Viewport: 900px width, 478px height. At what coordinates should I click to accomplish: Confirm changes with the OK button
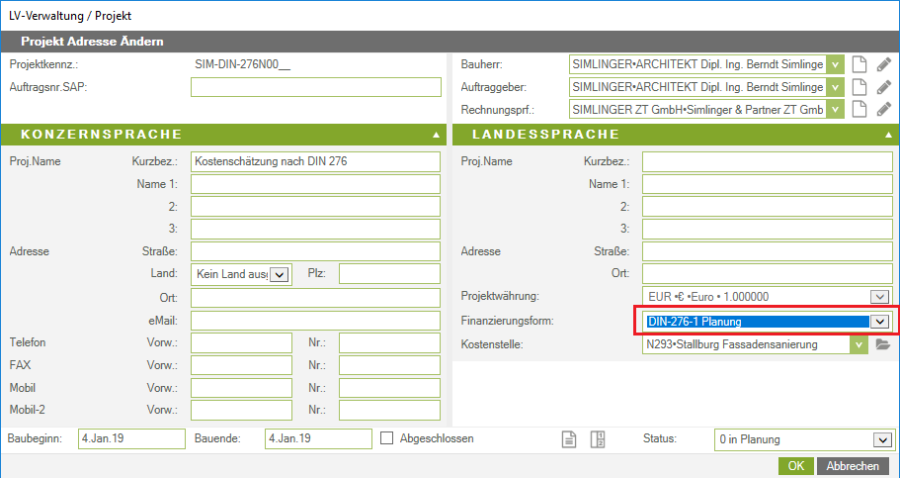[x=795, y=466]
